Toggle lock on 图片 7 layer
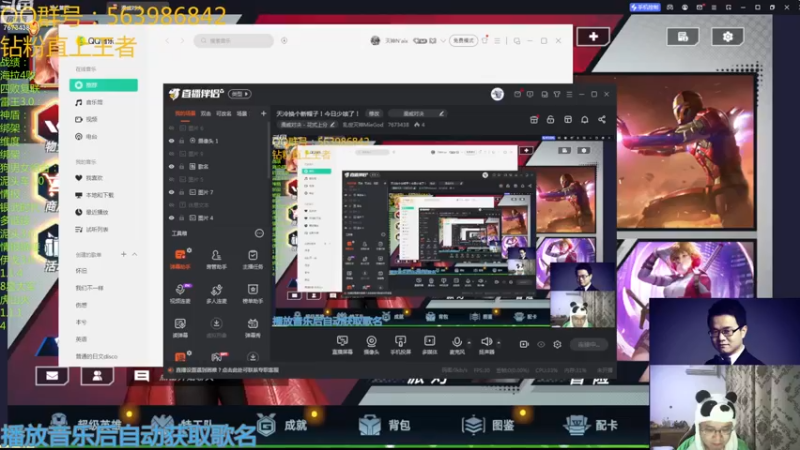Image resolution: width=800 pixels, height=450 pixels. [182, 192]
